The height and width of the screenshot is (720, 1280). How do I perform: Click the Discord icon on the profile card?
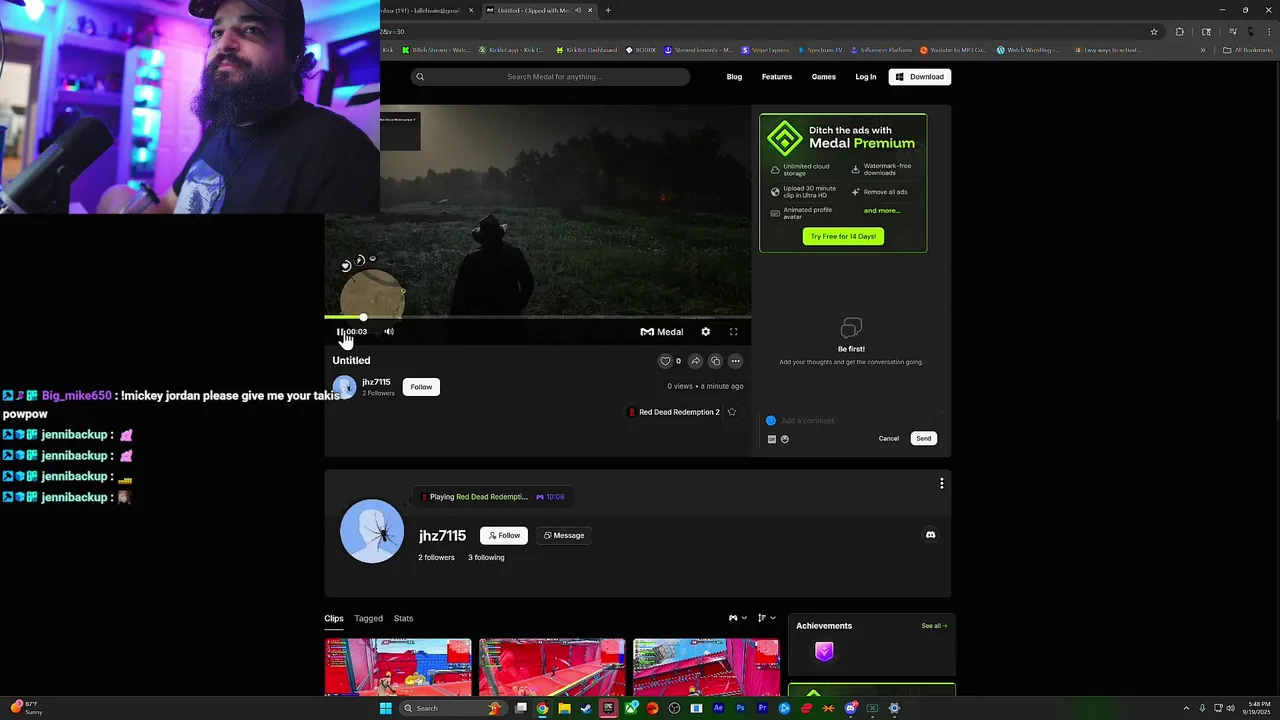click(931, 535)
